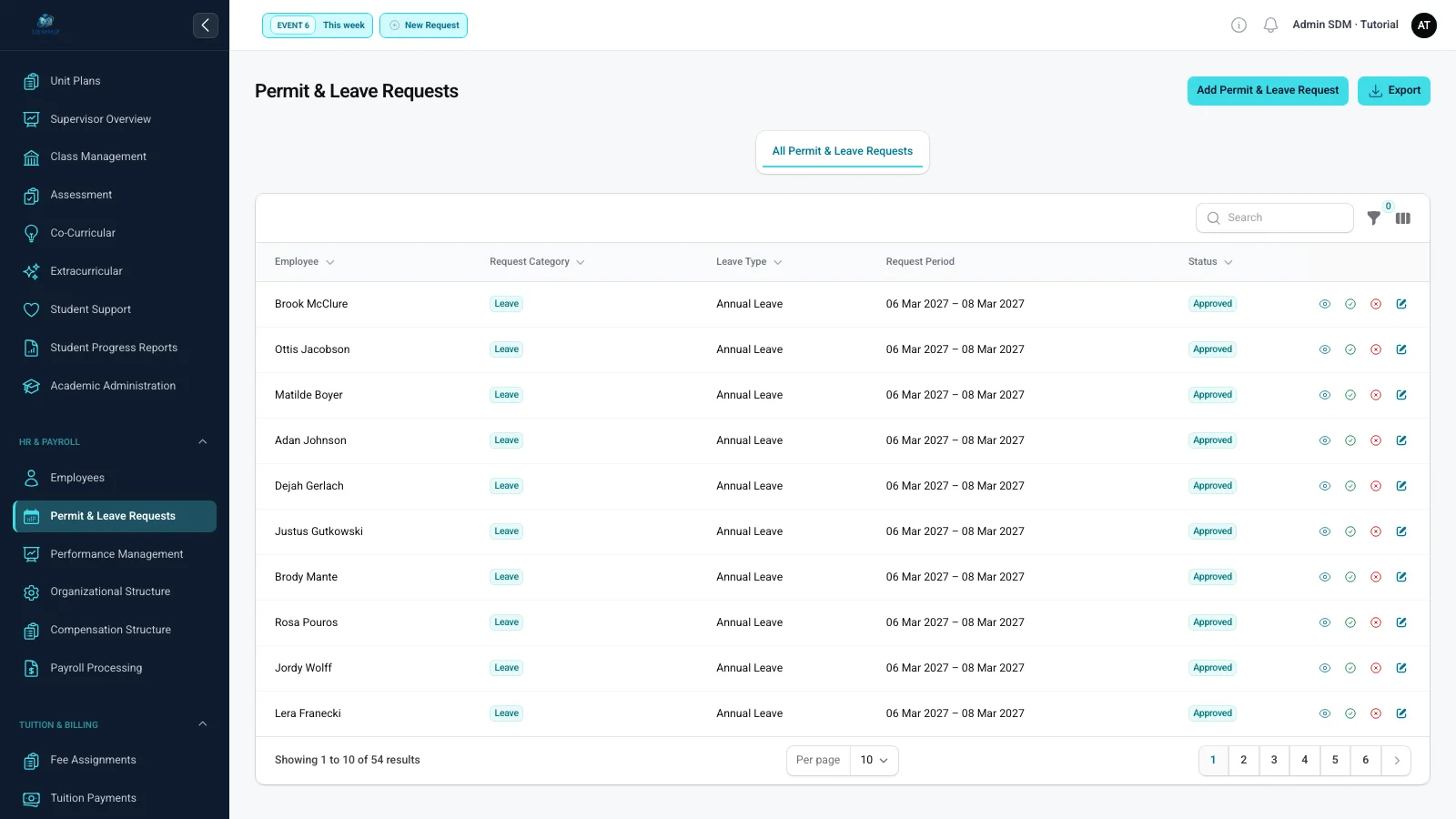View Matilde Boyer's request via eye icon

pos(1325,395)
